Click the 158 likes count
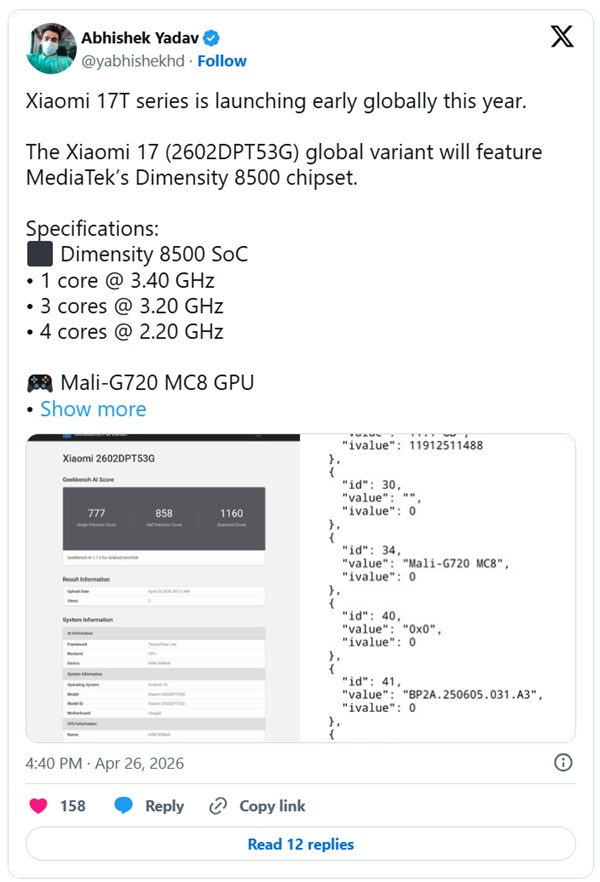The image size is (600, 882). tap(73, 806)
